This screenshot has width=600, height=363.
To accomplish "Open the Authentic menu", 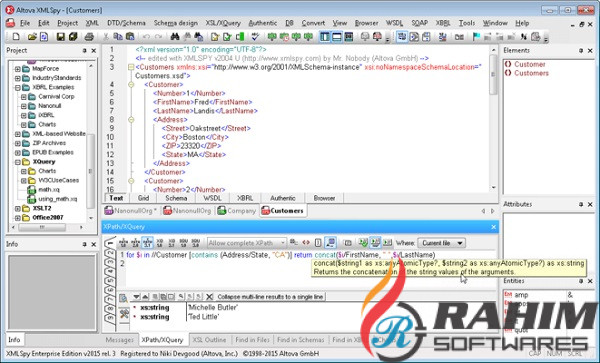I will (x=262, y=23).
